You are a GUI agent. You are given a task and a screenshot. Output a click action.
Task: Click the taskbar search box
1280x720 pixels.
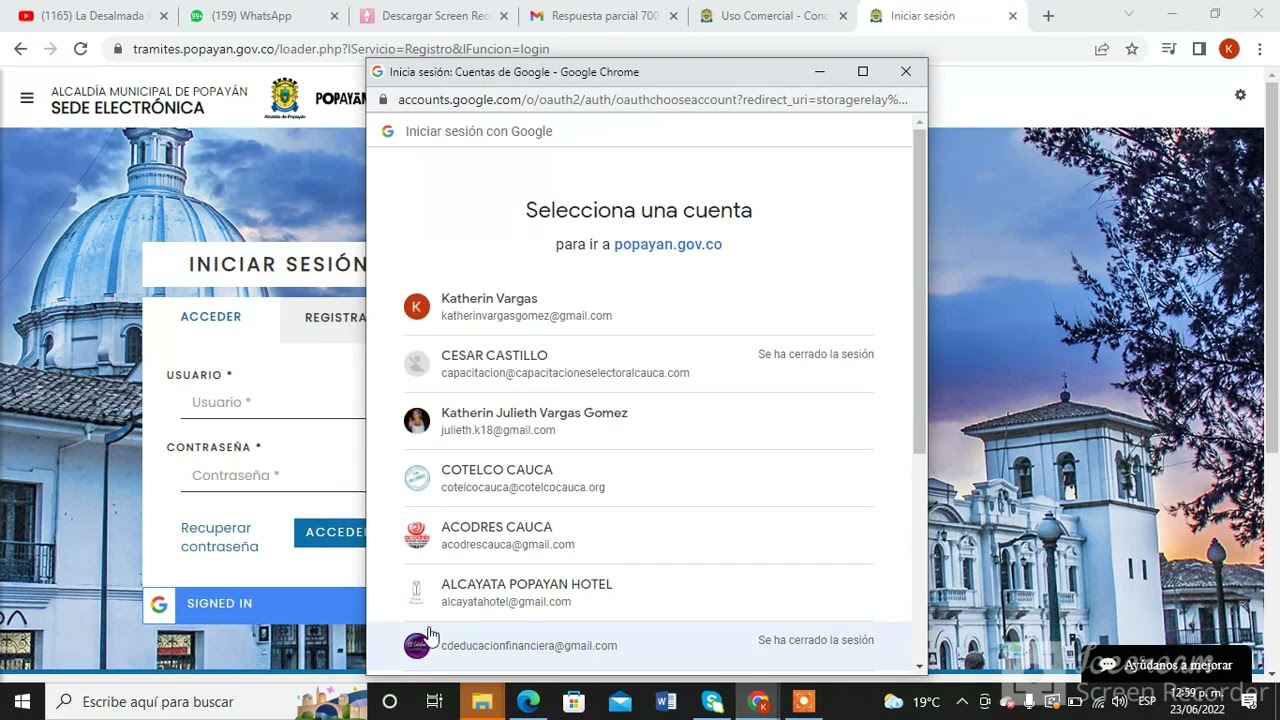(206, 702)
